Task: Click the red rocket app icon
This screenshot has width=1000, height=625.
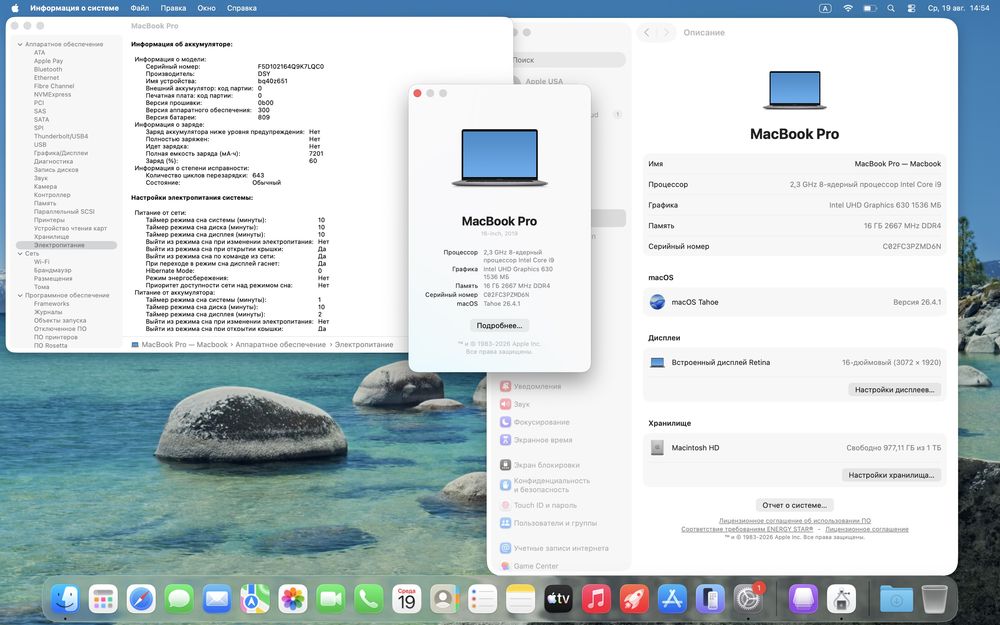Action: point(634,599)
